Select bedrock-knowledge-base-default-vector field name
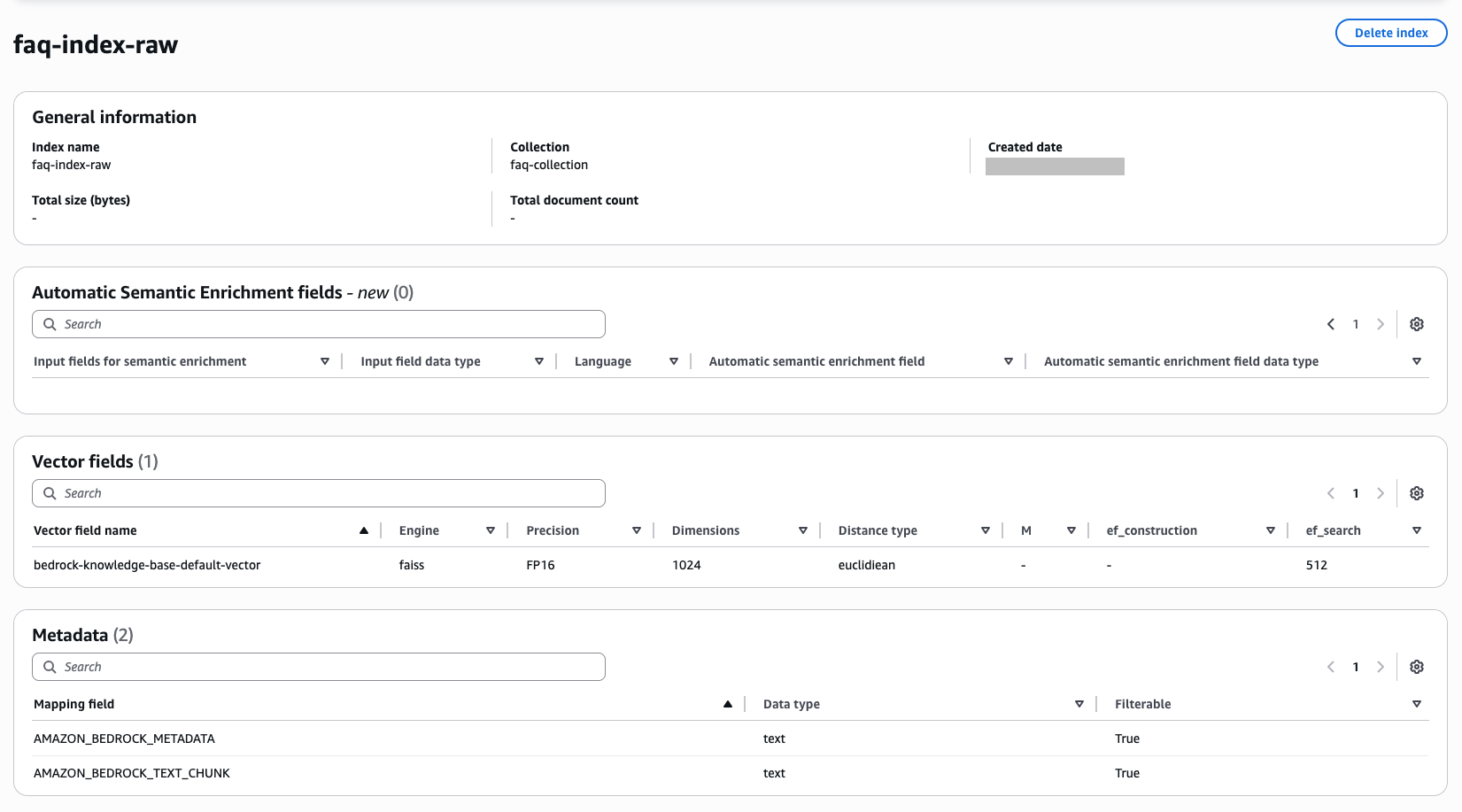The height and width of the screenshot is (812, 1462). tap(147, 565)
